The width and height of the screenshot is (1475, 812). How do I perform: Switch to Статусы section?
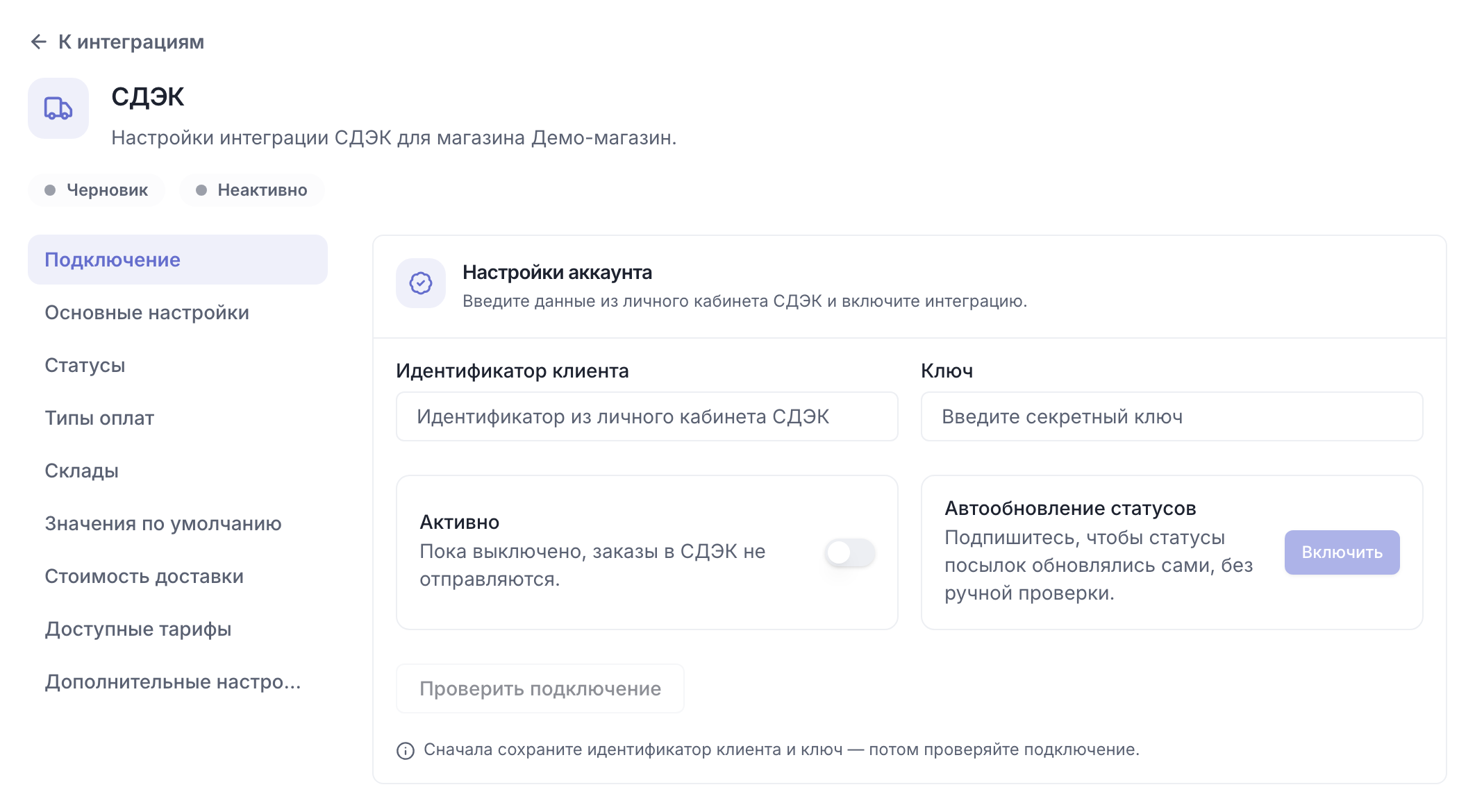(x=178, y=365)
